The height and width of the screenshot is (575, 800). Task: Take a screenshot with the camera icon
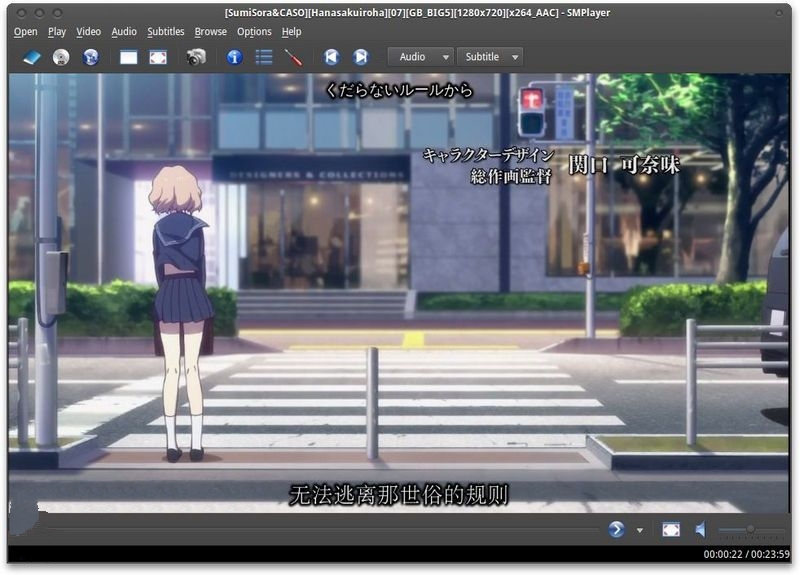click(196, 57)
